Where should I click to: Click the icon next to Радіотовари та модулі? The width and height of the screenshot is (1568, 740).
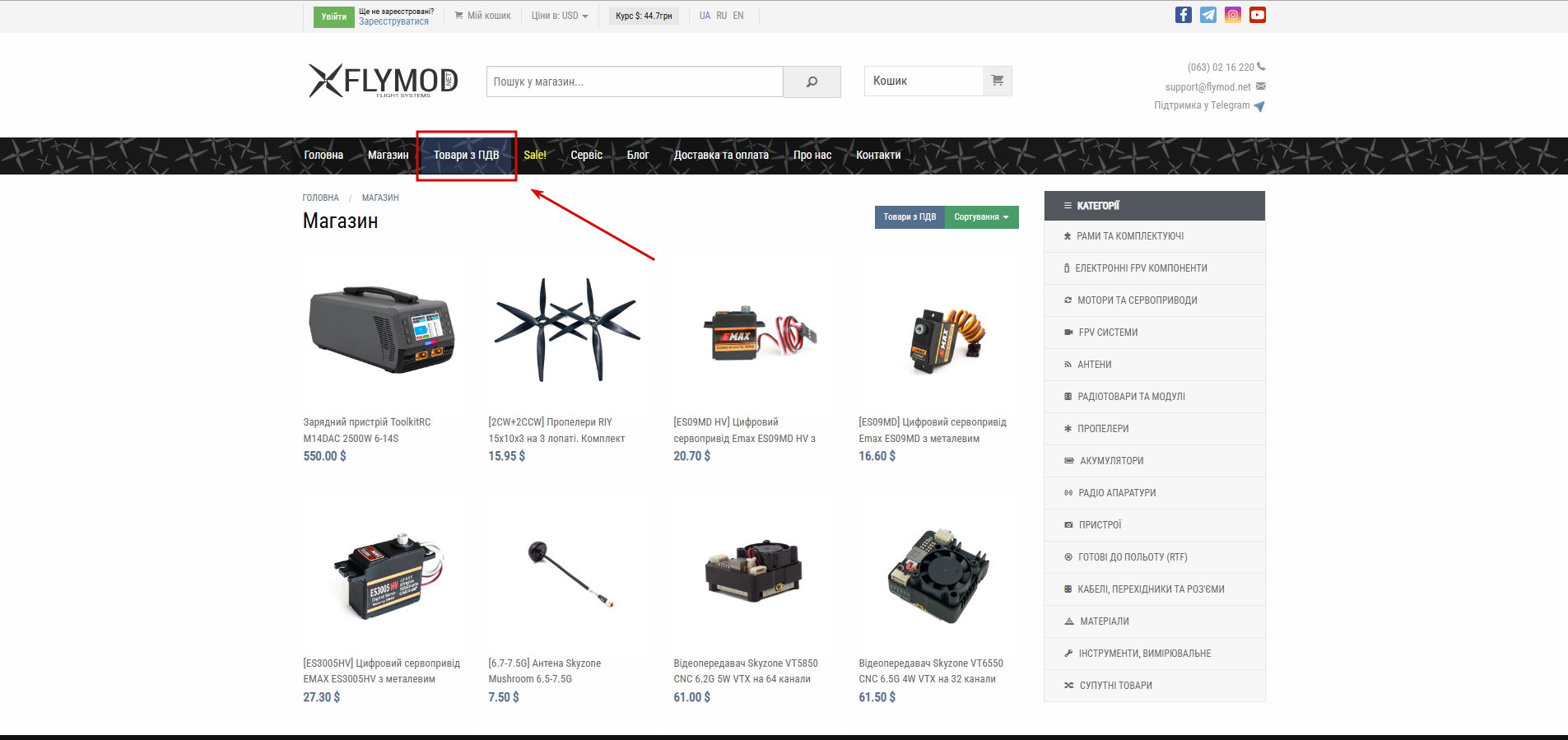tap(1068, 397)
